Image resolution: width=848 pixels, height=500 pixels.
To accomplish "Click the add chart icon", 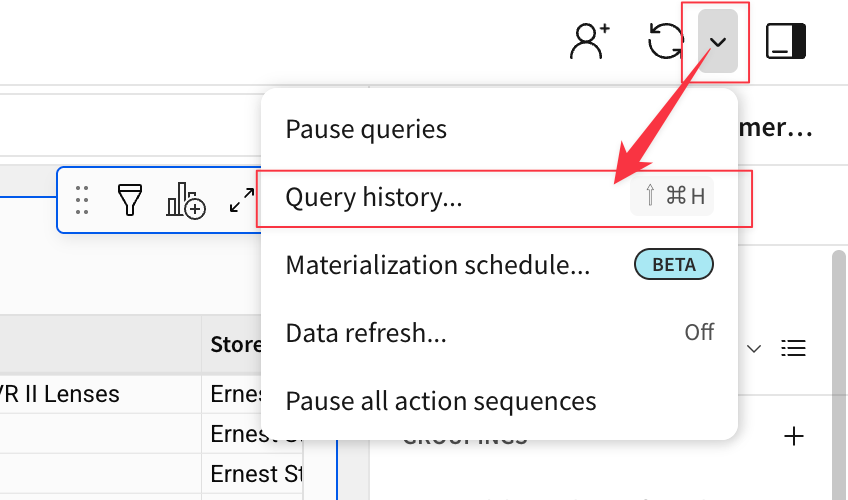I will coord(186,200).
